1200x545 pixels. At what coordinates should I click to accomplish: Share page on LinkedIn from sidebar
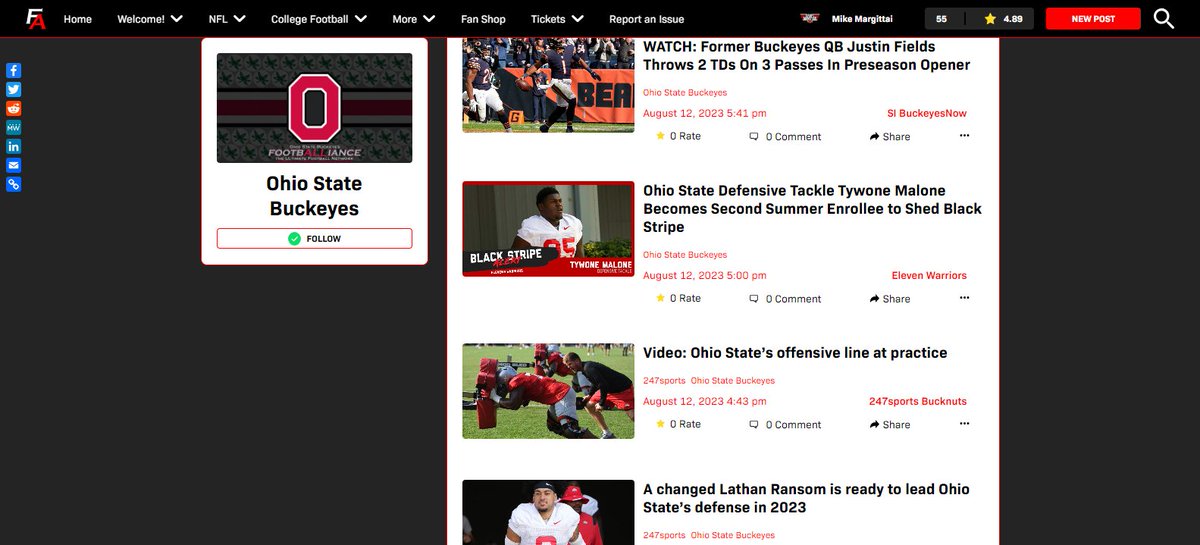[x=13, y=146]
